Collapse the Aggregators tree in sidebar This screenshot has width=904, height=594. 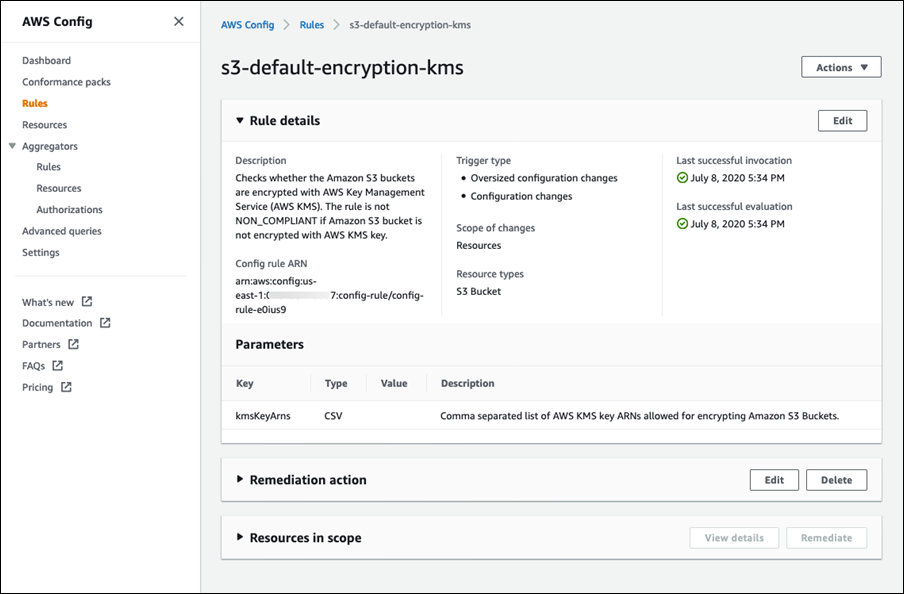click(x=12, y=146)
